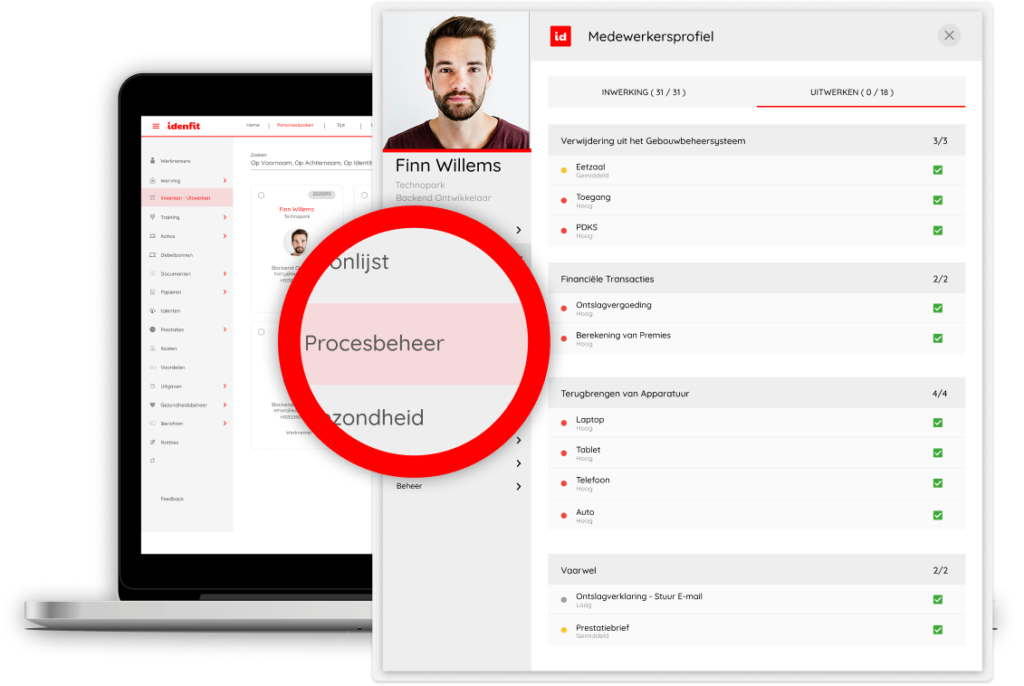Click the Werknemers person icon in sidebar

pyautogui.click(x=152, y=161)
